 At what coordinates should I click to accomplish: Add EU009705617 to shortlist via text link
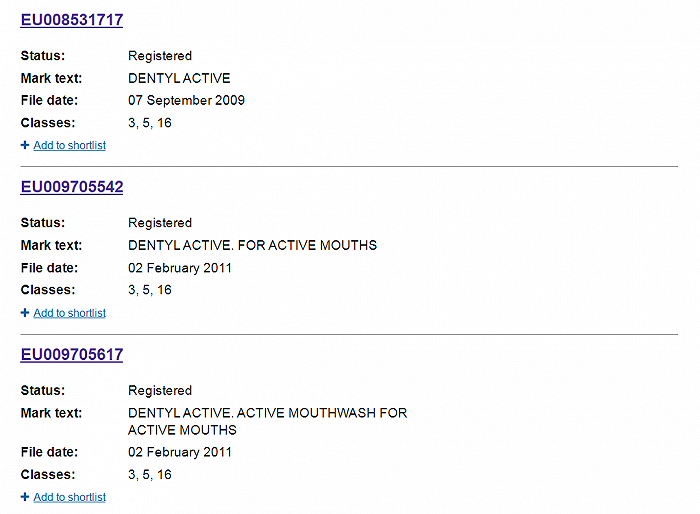69,497
